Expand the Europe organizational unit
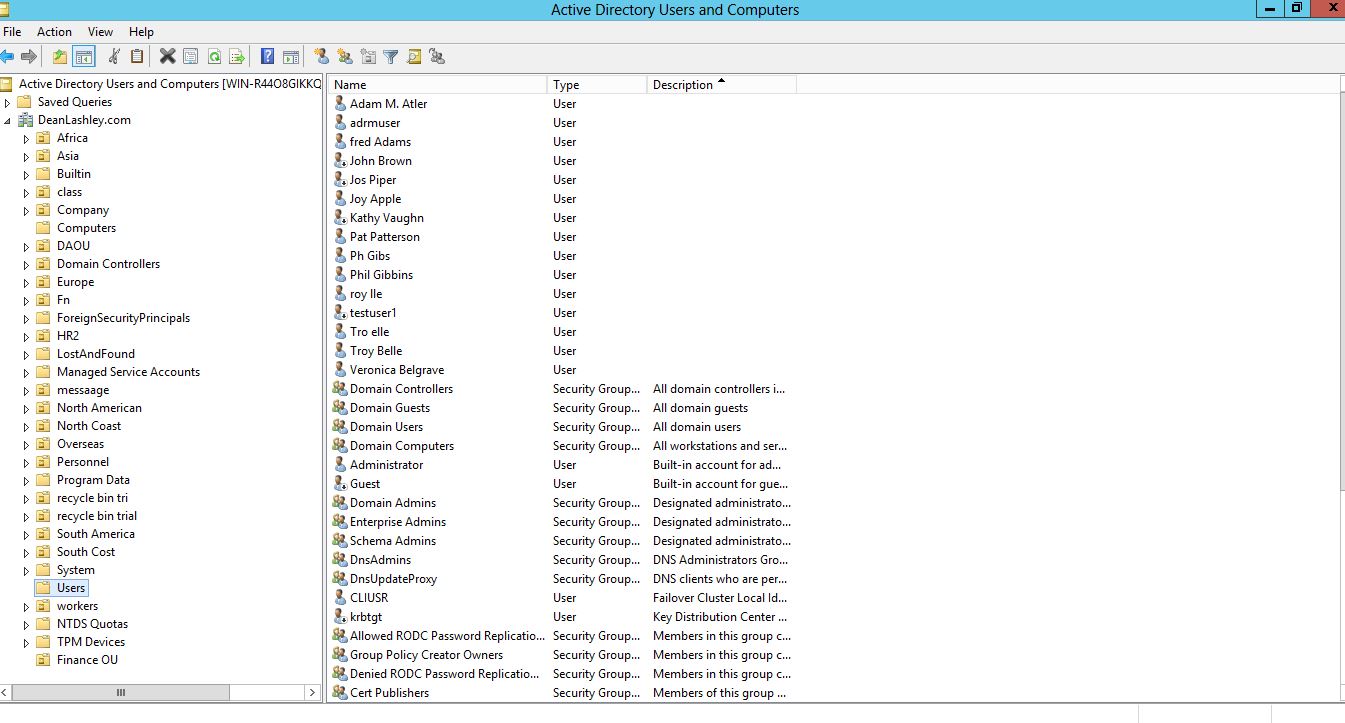Screen dimensions: 1345x723 [27, 282]
